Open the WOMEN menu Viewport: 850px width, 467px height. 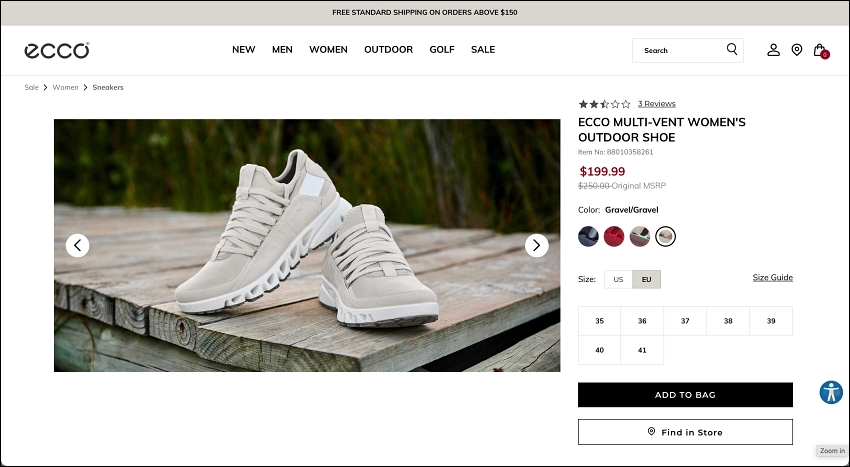328,49
